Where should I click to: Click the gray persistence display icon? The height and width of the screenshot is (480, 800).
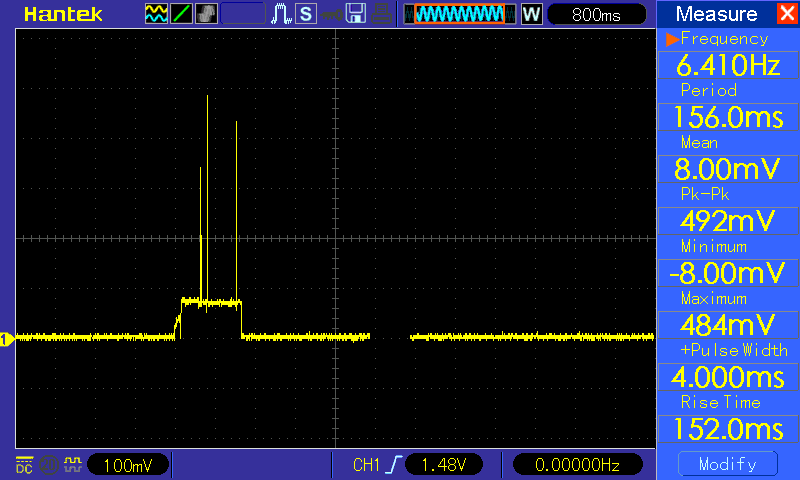[206, 14]
